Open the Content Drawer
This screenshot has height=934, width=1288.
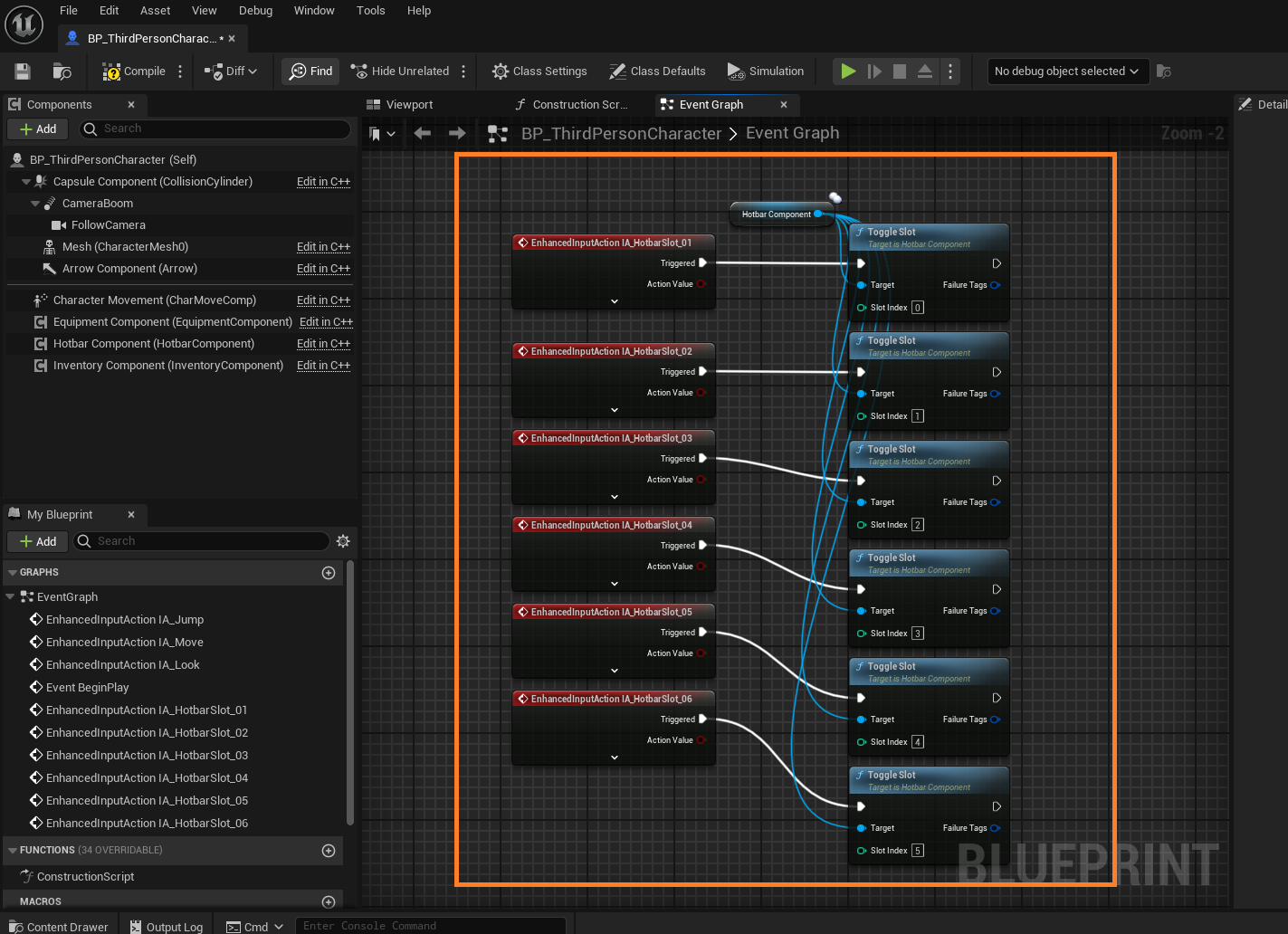[x=59, y=927]
